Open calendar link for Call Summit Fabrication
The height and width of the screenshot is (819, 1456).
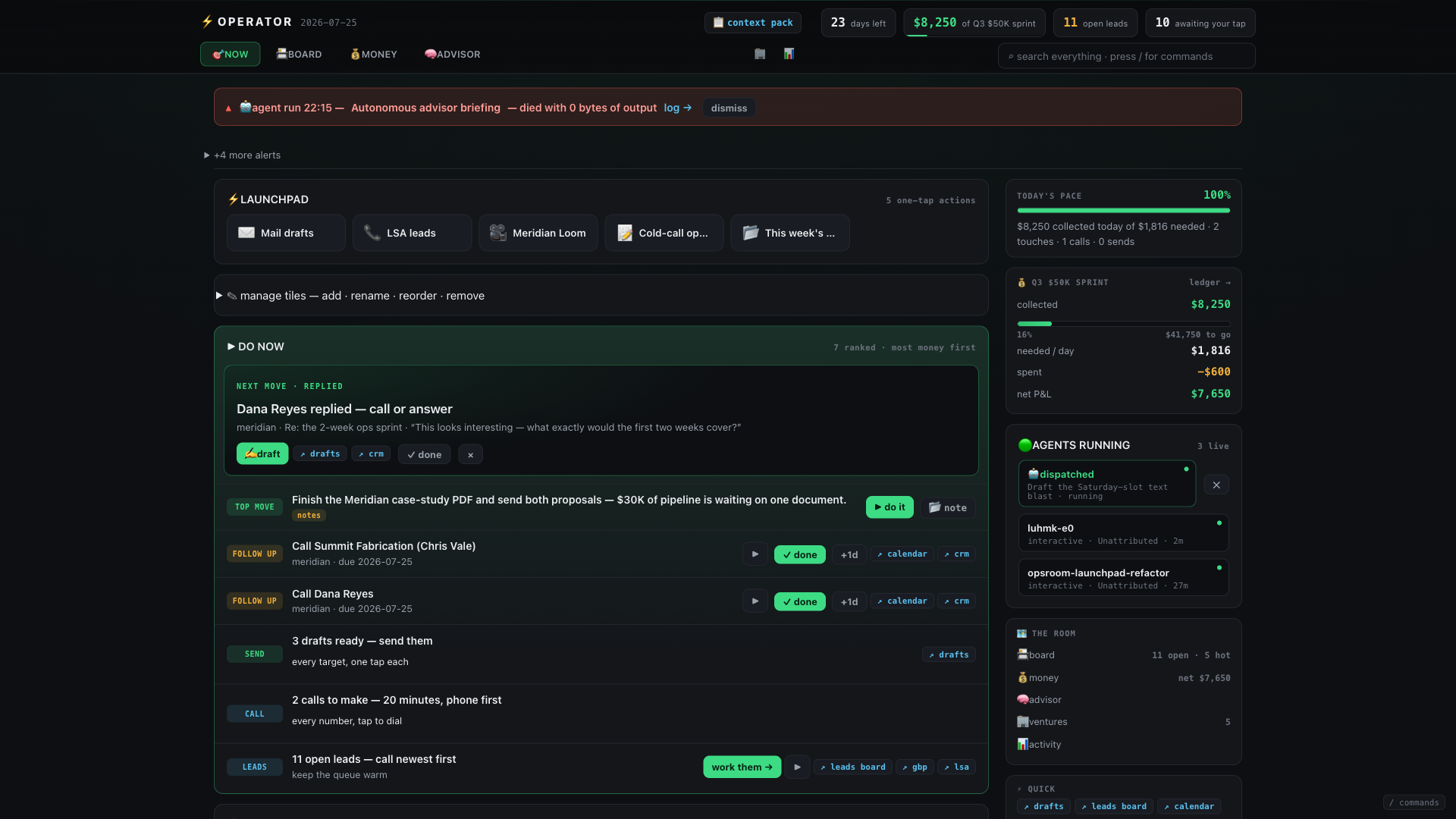click(902, 554)
